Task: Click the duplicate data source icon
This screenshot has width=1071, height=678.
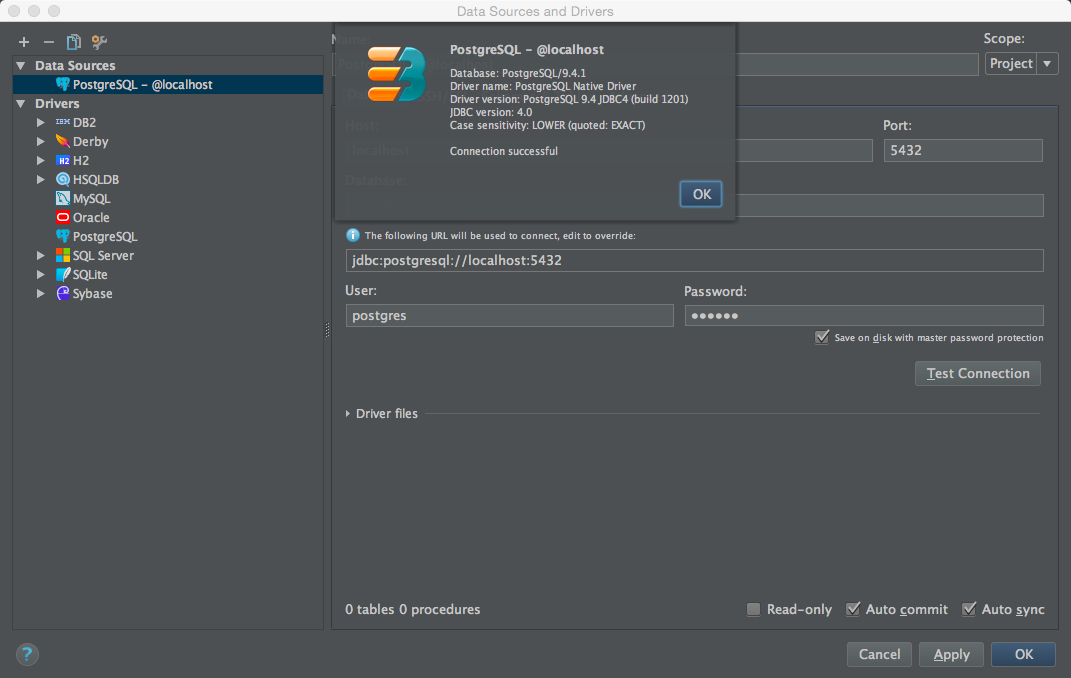Action: coord(74,42)
